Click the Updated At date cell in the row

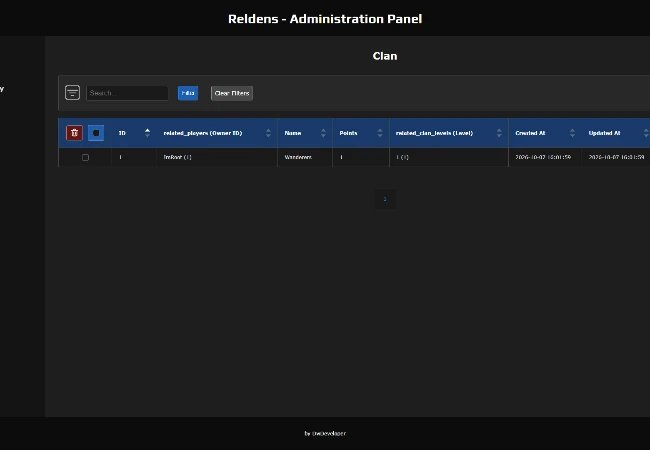pos(616,157)
